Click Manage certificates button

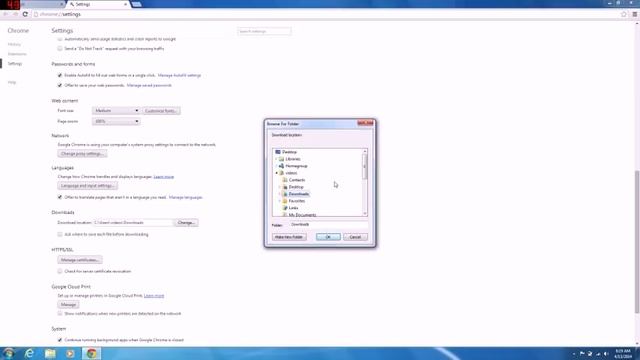pos(80,260)
